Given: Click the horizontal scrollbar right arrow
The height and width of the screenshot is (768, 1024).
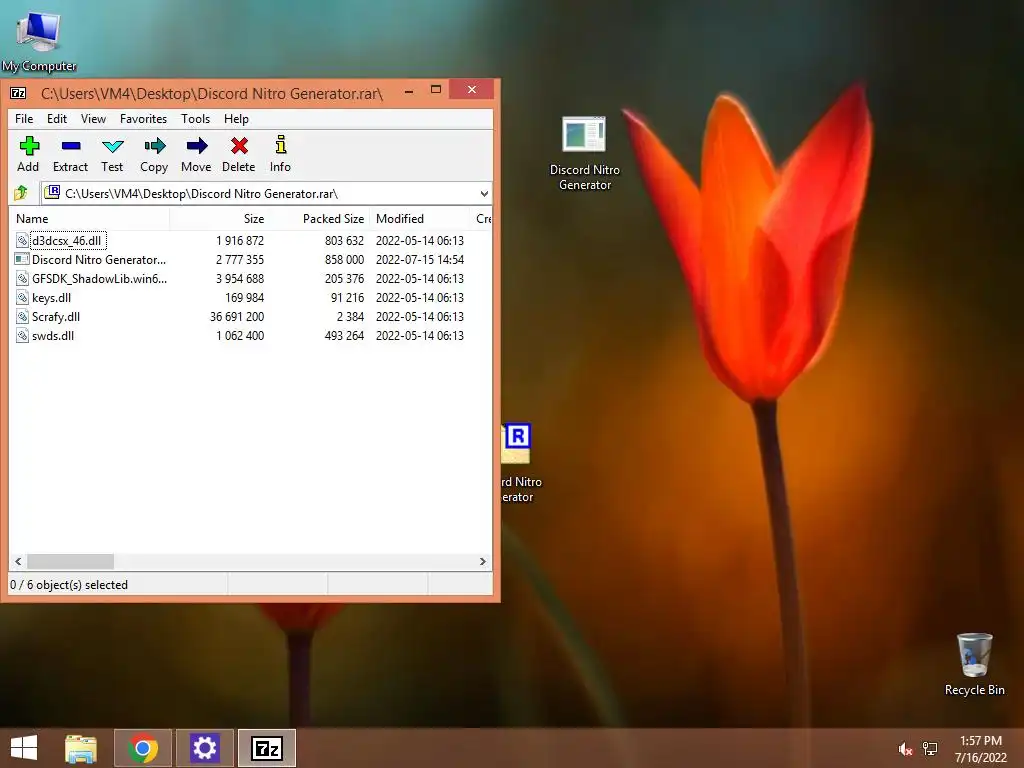Looking at the screenshot, I should point(483,561).
